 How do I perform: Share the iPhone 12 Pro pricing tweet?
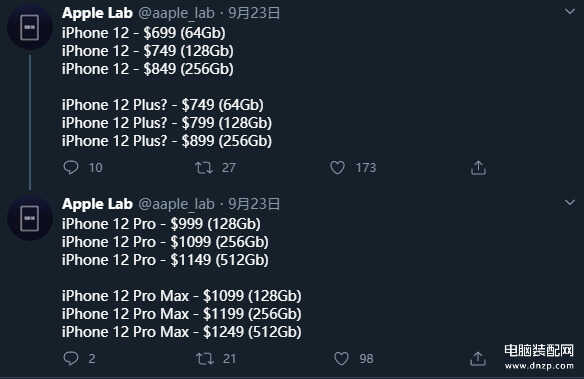coord(478,359)
